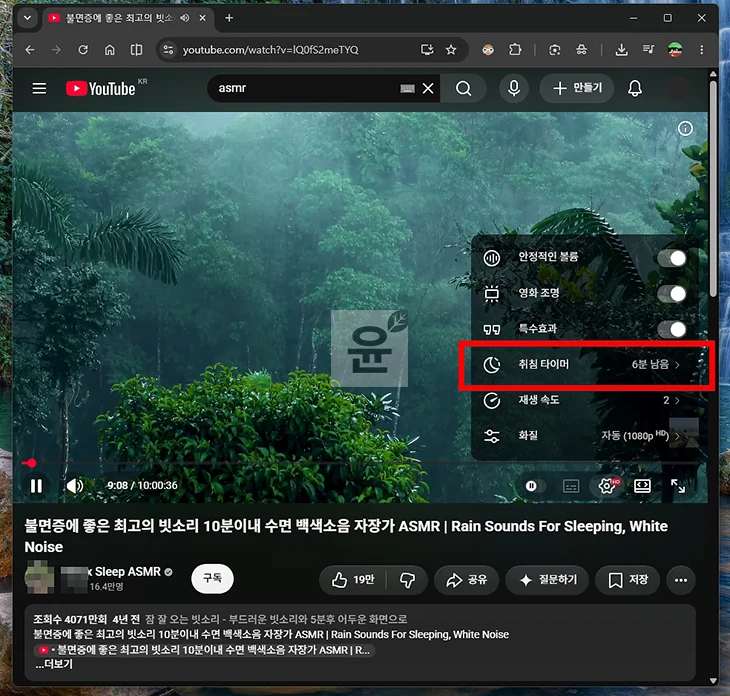
Task: Dislike the video
Action: 407,580
